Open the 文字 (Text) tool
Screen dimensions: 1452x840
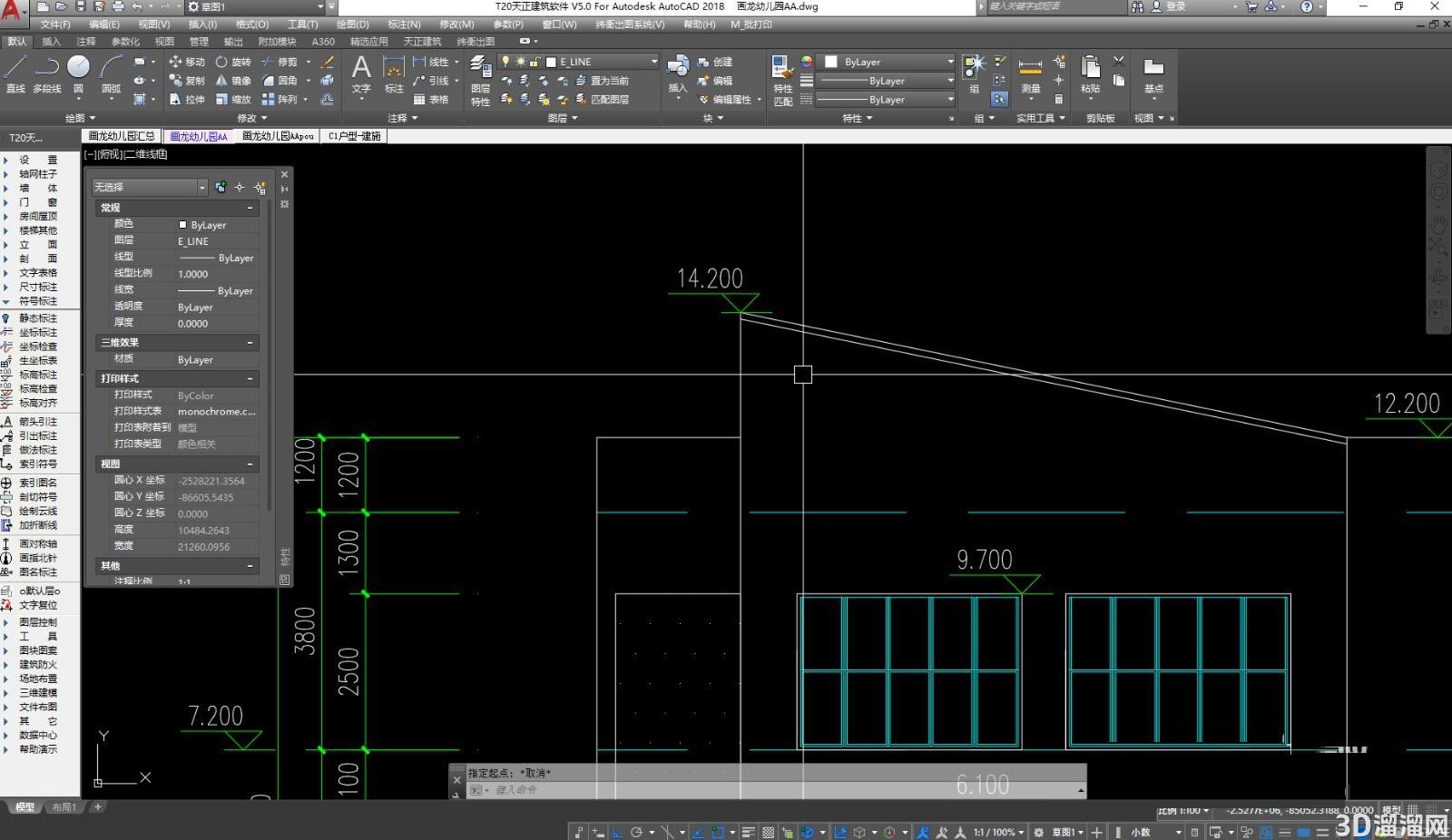(x=361, y=74)
